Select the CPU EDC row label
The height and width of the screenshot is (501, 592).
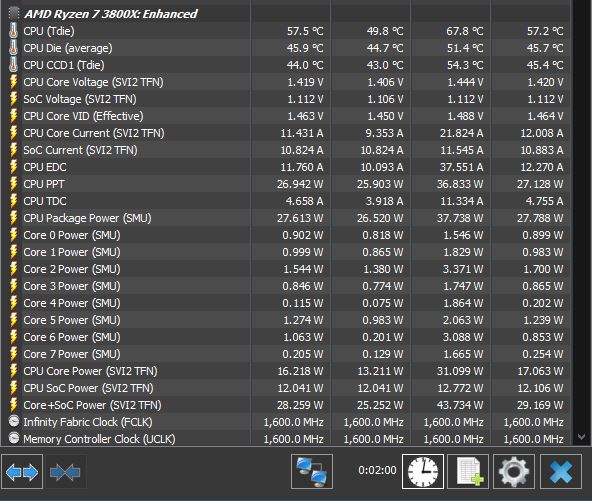[45, 167]
